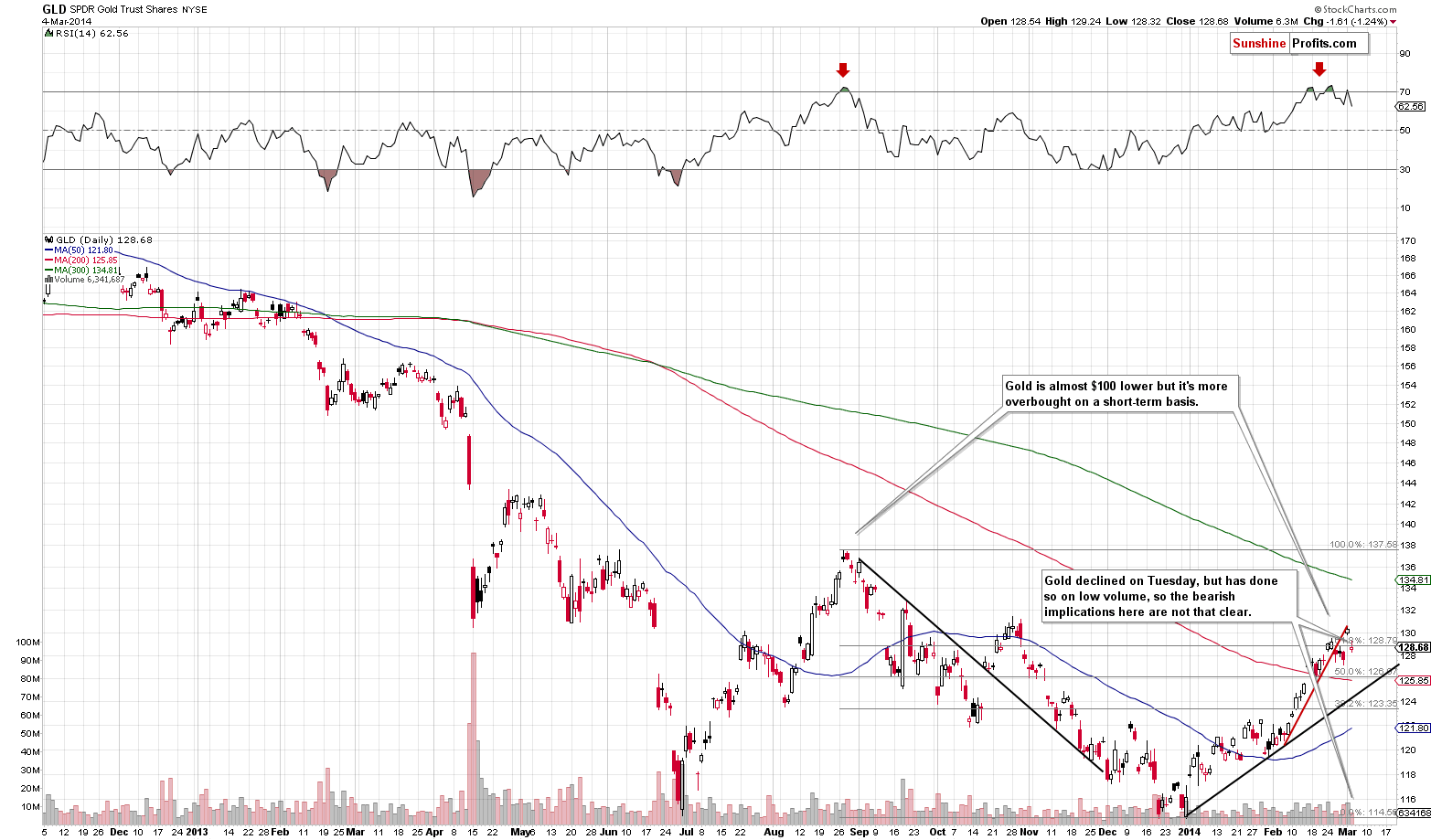Viewport: 1431px width, 840px height.
Task: Click the bold 128.68 current price tag
Action: (1413, 646)
